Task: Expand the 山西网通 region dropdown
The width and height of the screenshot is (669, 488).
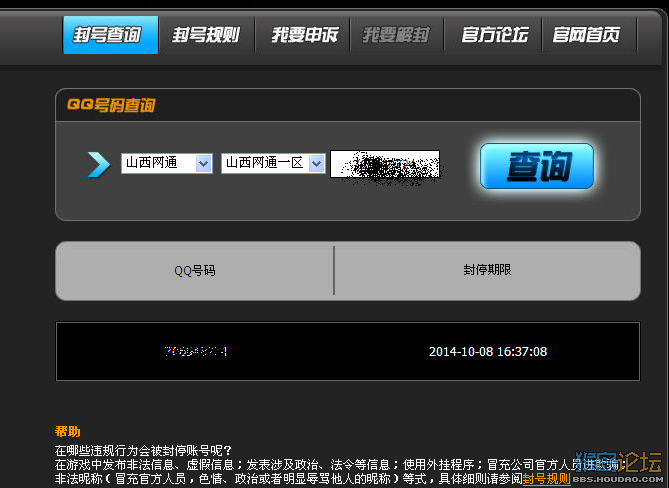Action: (x=167, y=163)
